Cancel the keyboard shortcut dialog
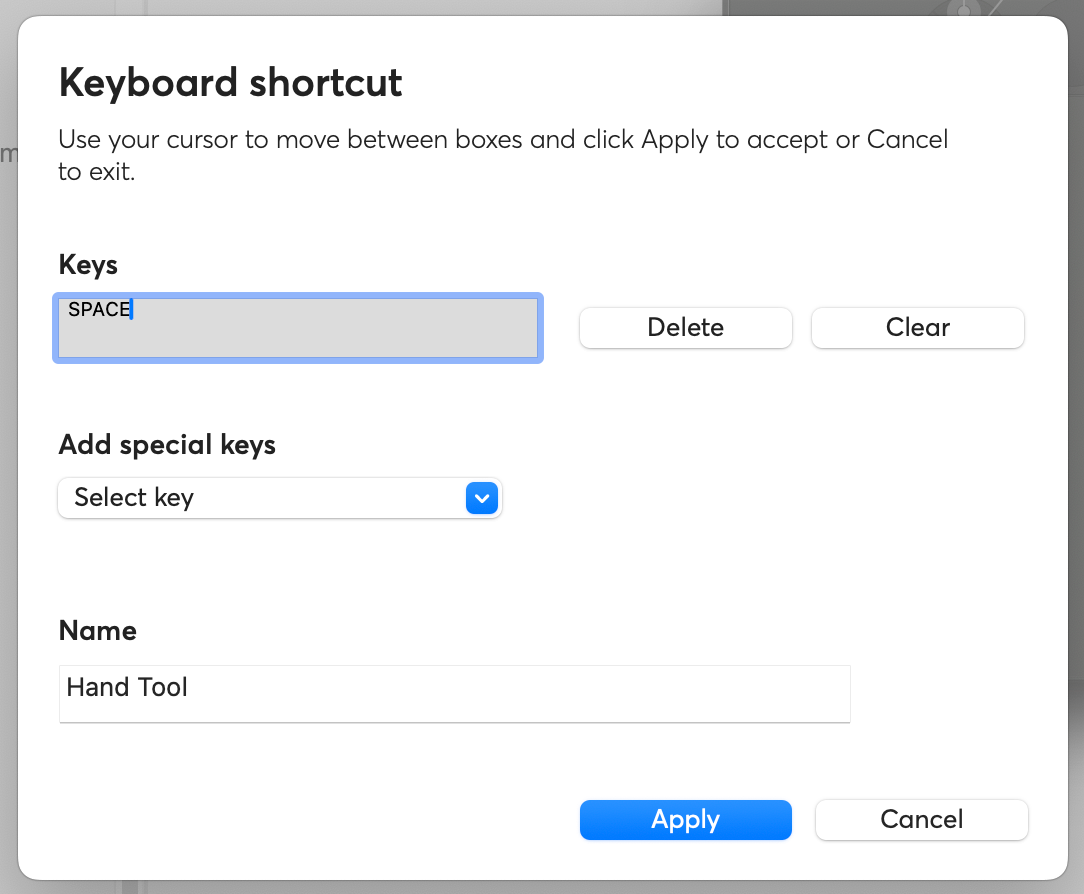The height and width of the screenshot is (894, 1084). (922, 820)
